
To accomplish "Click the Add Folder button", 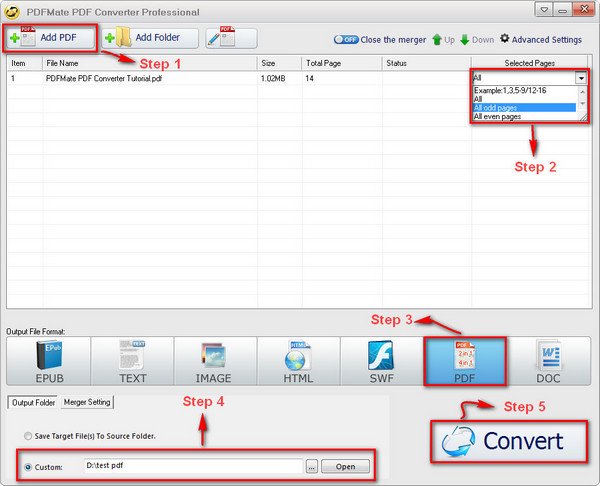I will click(150, 38).
